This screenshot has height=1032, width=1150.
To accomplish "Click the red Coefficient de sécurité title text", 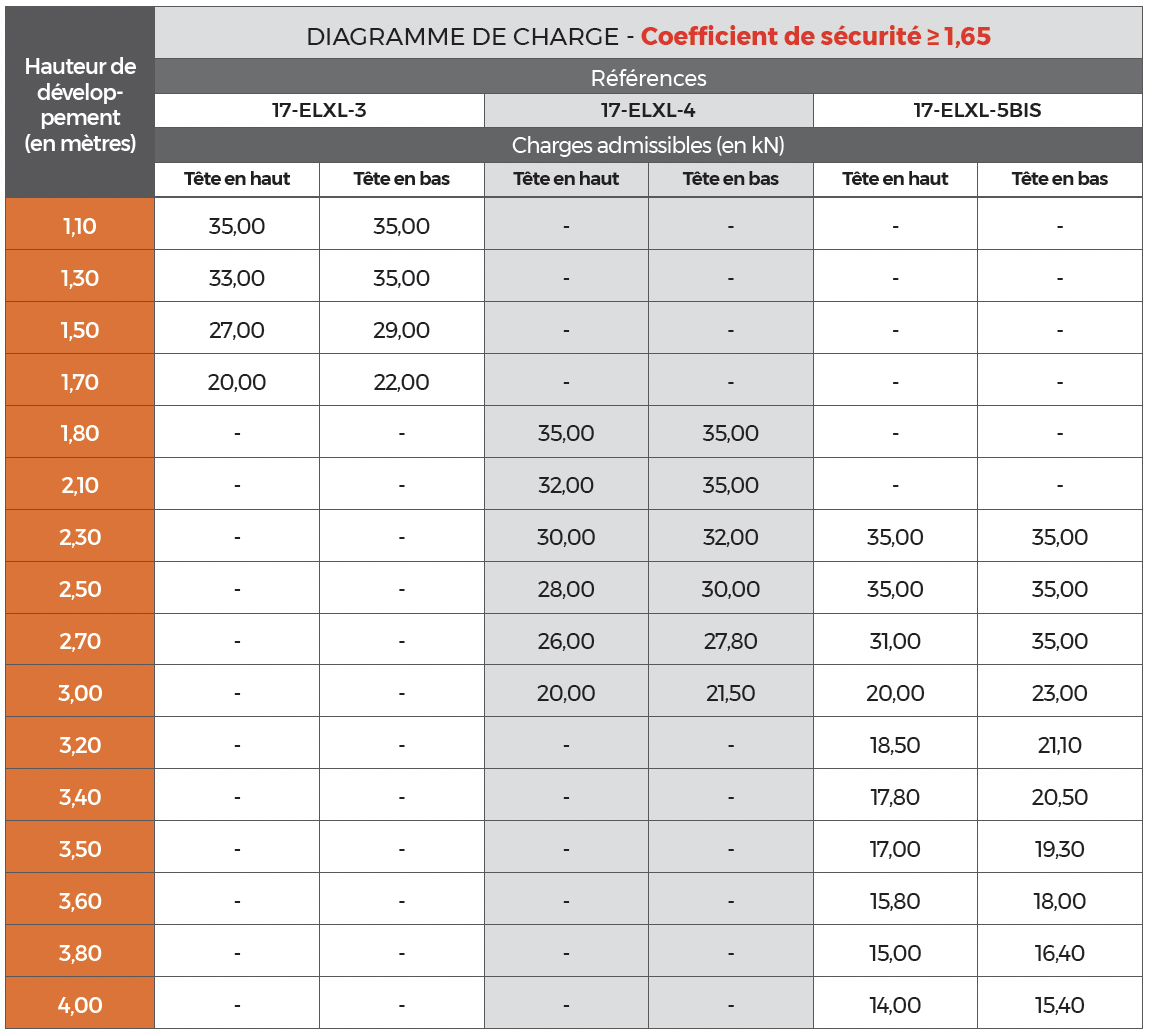I will (815, 36).
